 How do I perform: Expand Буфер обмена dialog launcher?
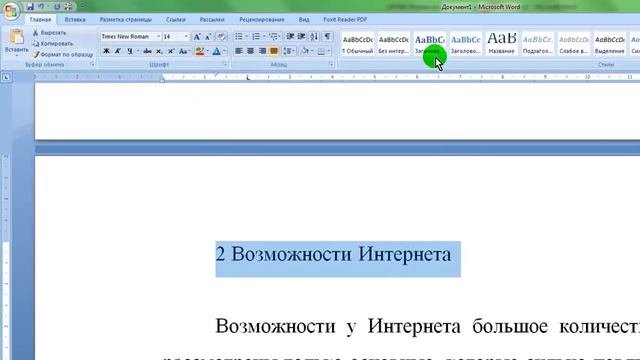(92, 64)
